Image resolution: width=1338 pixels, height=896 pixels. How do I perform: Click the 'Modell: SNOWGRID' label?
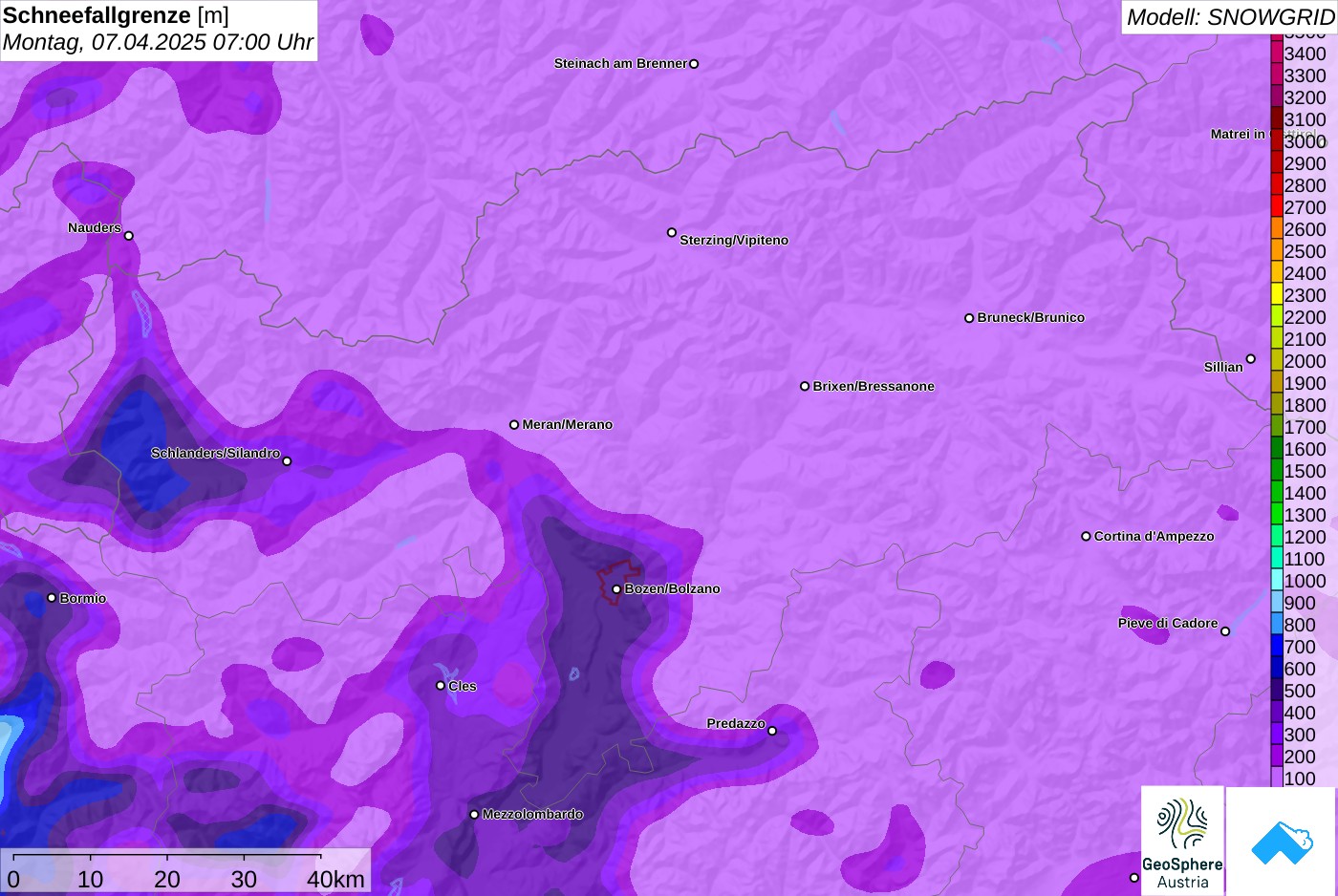point(1230,17)
